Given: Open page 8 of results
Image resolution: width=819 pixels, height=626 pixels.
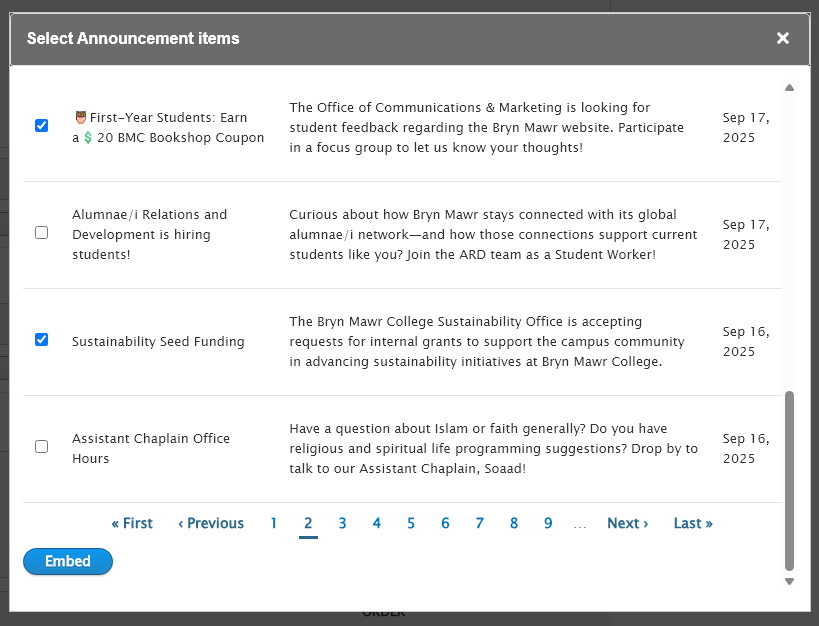Looking at the screenshot, I should click(514, 523).
